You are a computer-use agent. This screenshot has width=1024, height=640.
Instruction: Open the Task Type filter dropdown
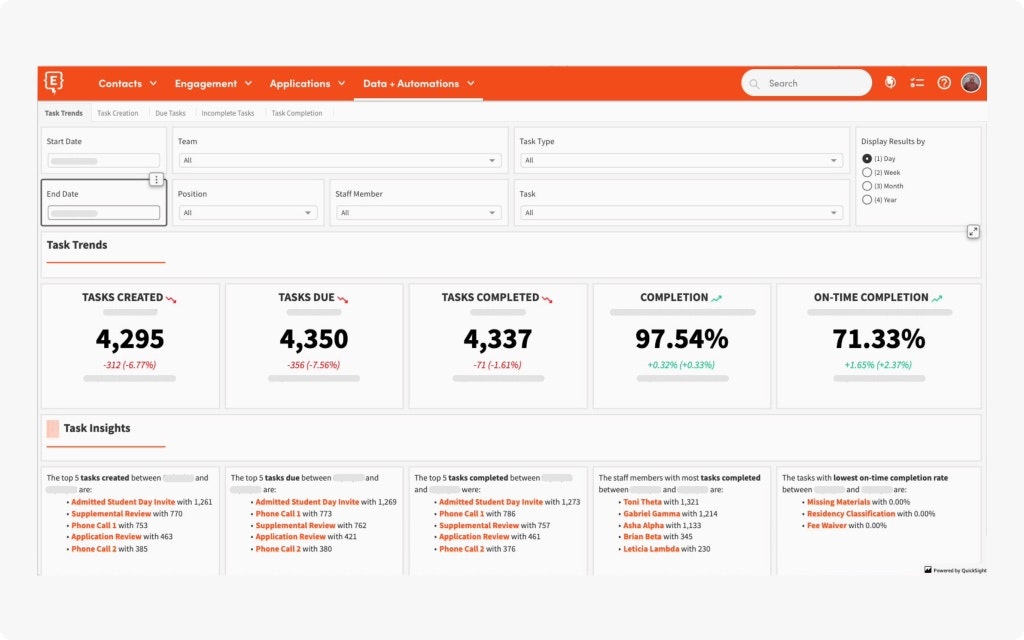(x=681, y=161)
